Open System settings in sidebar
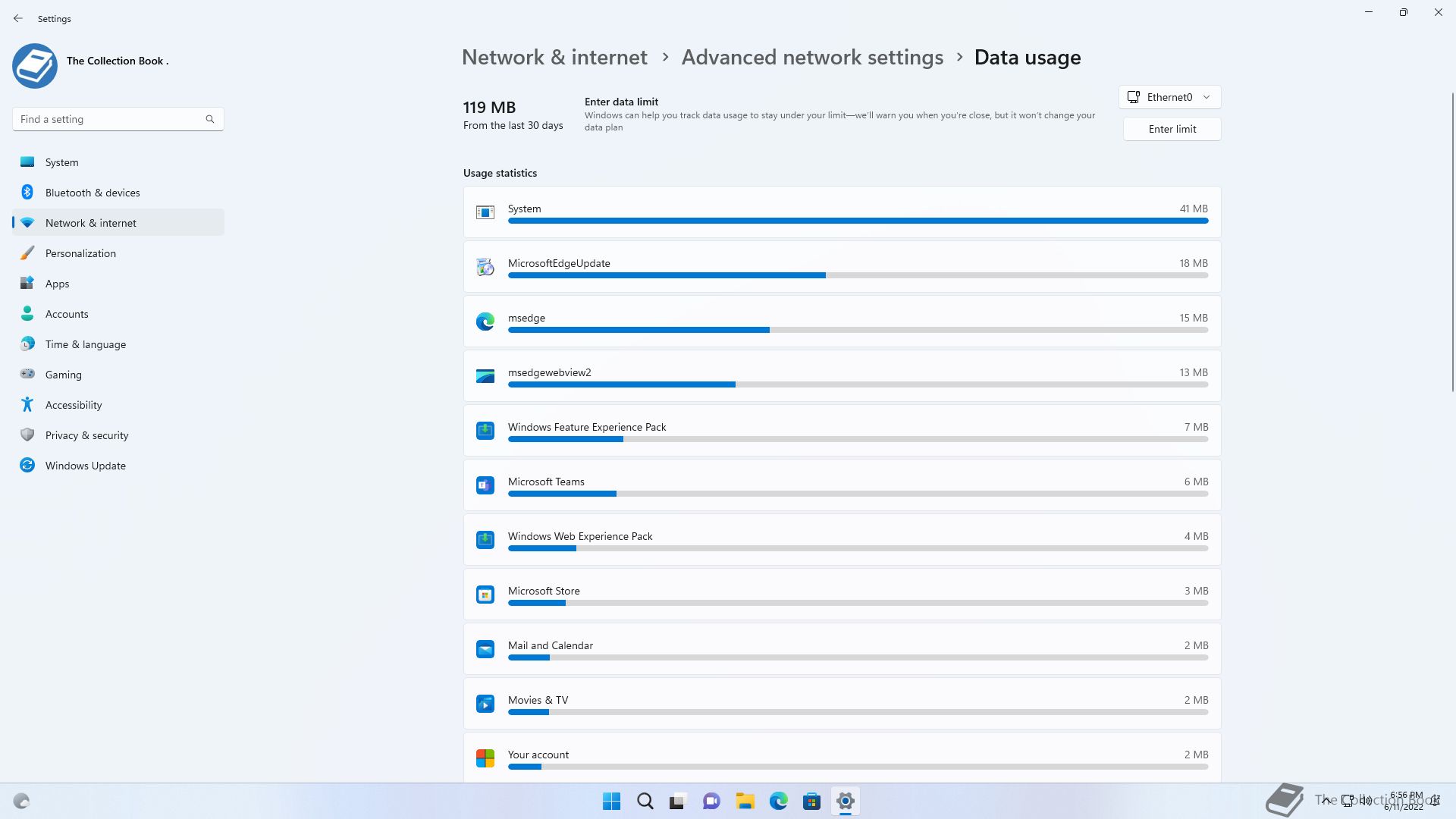1456x819 pixels. pyautogui.click(x=118, y=162)
